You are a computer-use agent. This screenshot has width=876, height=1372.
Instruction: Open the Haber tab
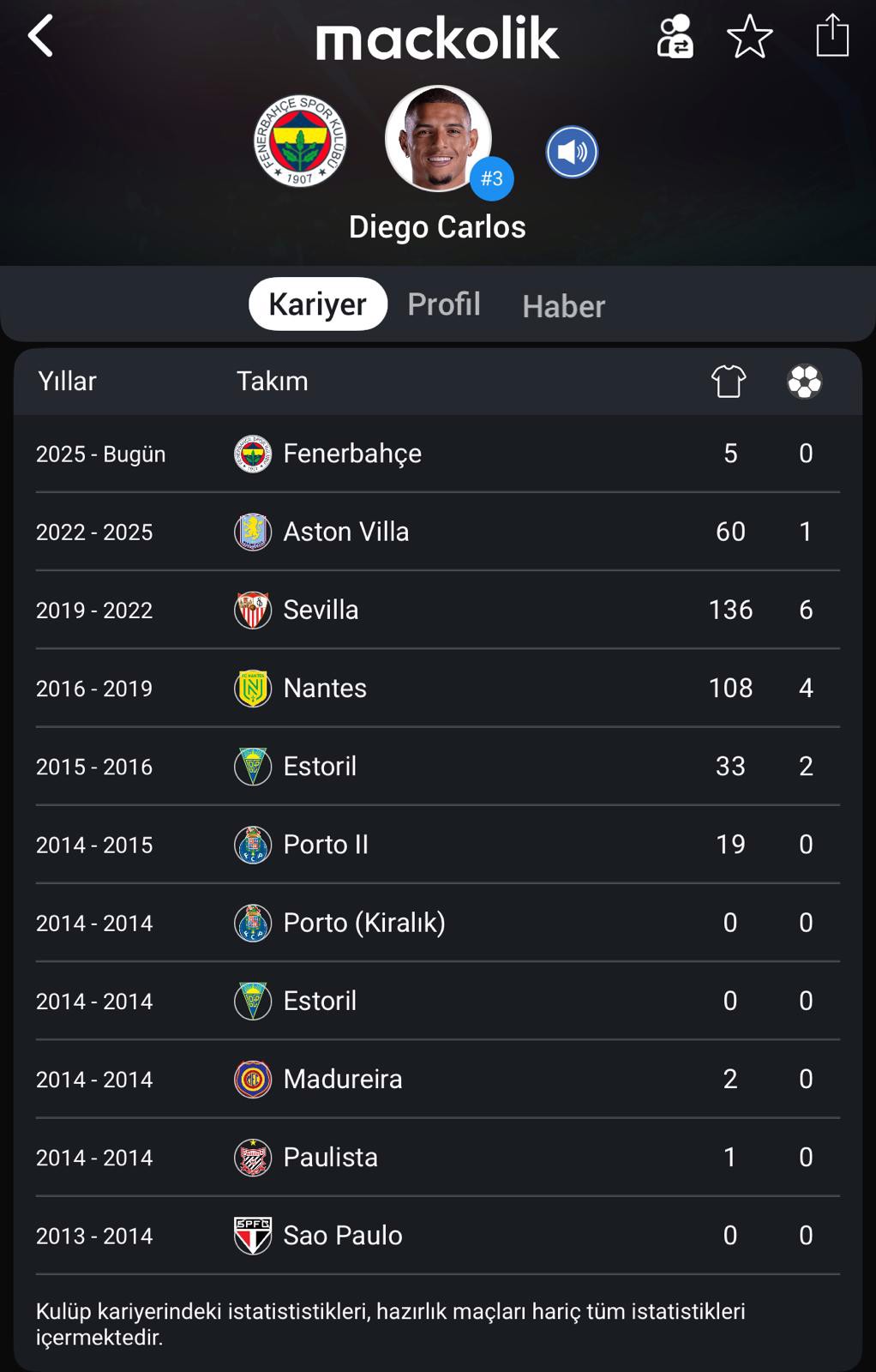564,306
